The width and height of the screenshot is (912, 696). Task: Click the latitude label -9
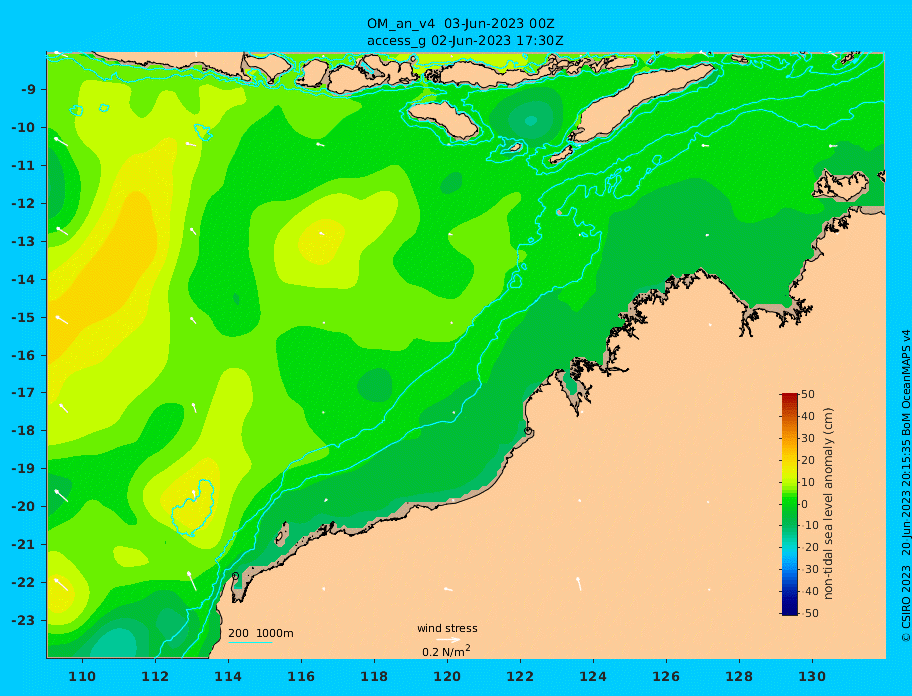[x=29, y=90]
